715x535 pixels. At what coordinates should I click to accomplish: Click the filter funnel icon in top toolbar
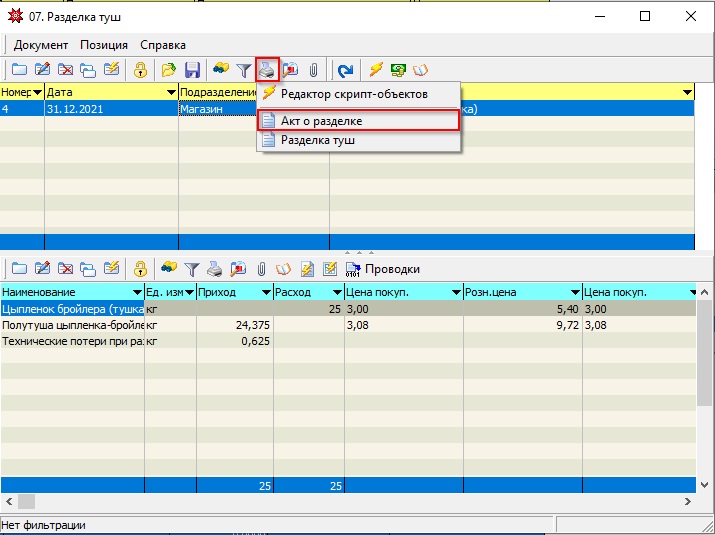tap(243, 70)
